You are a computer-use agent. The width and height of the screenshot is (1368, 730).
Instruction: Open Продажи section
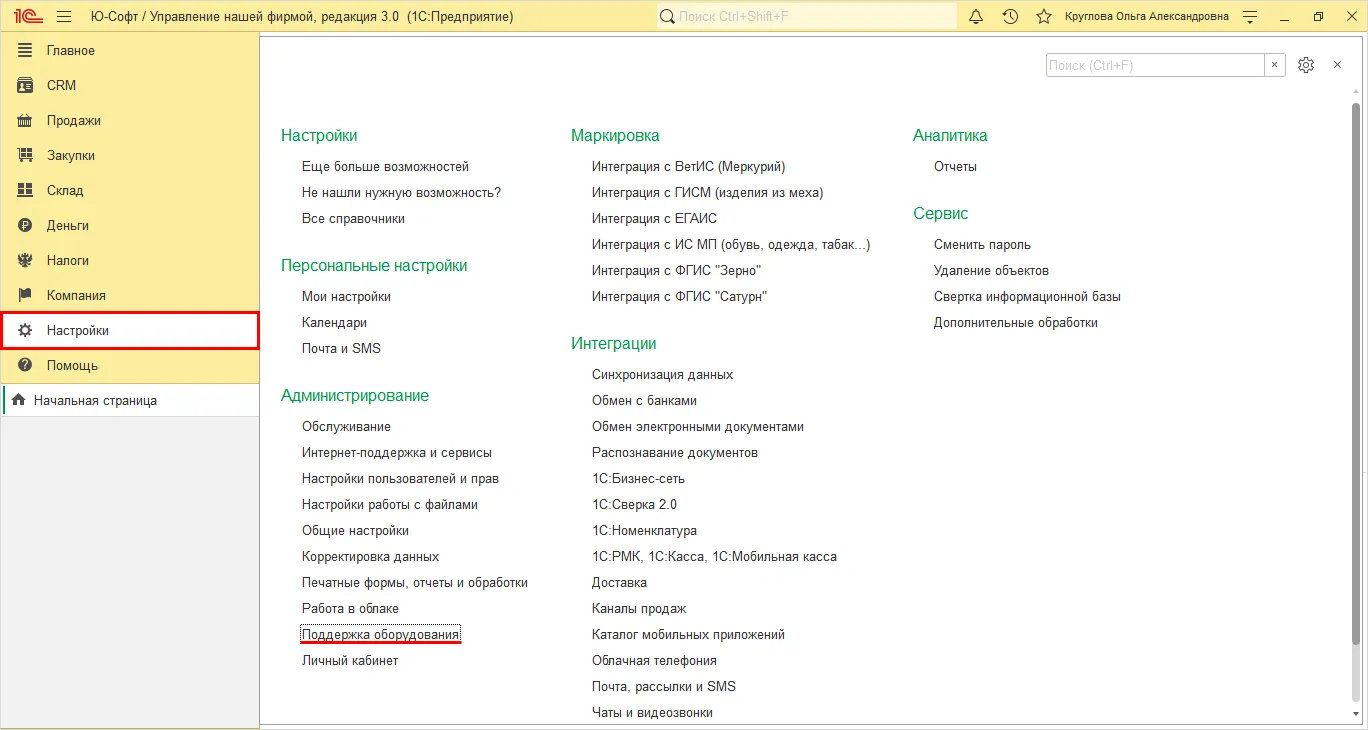130,120
